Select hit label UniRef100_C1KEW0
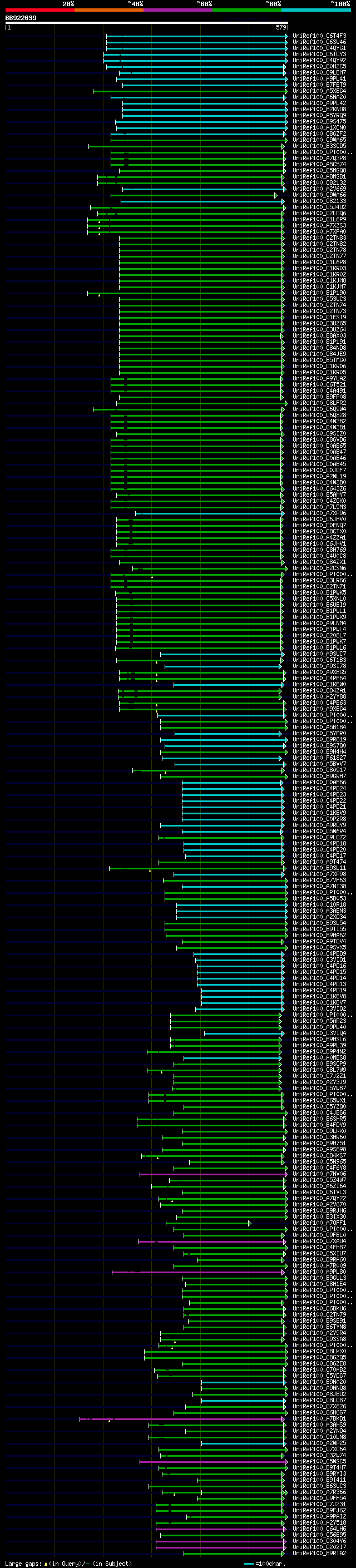This screenshot has height=1568, width=356. 319,685
